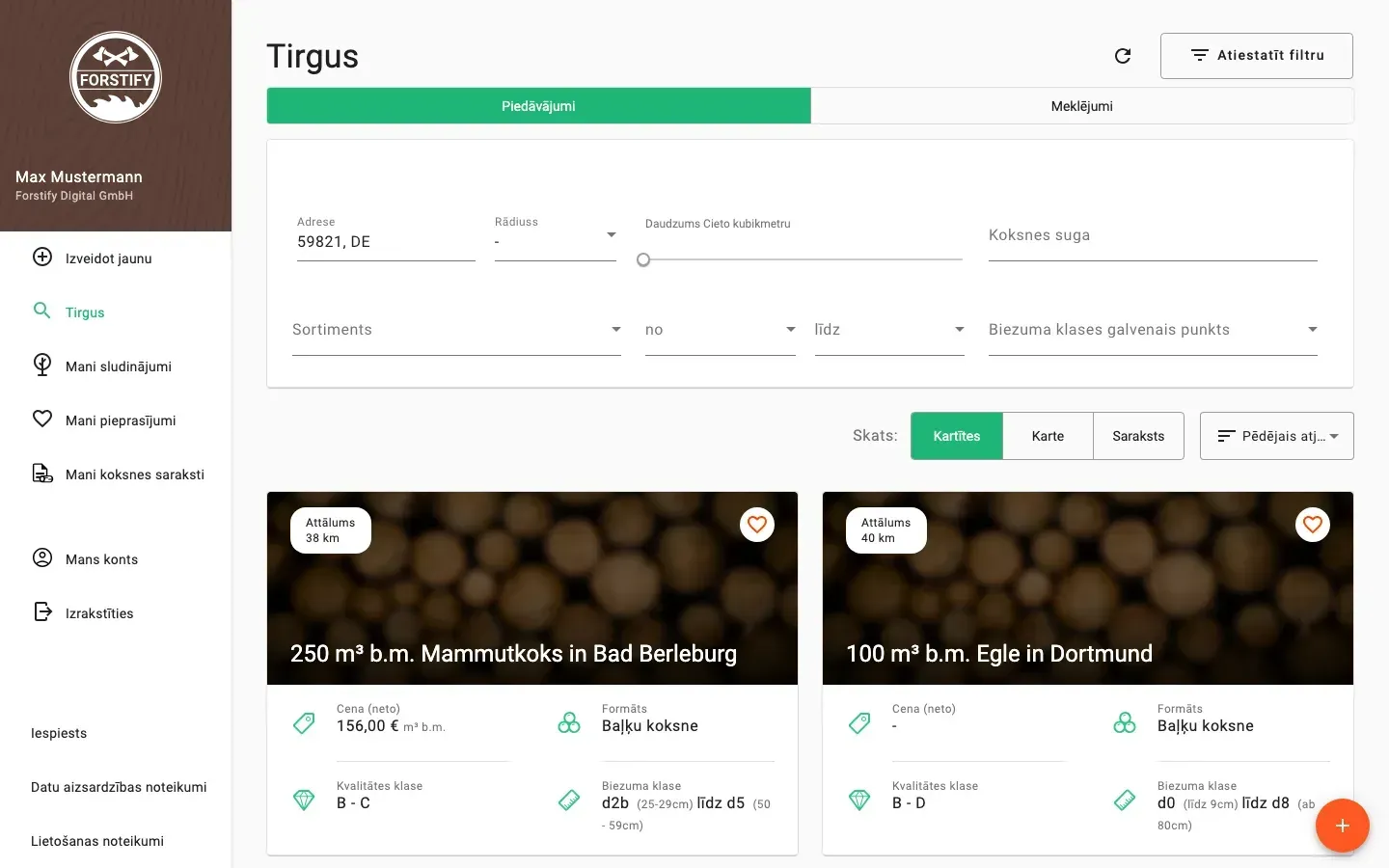Click the 'B - D' quality class value

click(909, 803)
